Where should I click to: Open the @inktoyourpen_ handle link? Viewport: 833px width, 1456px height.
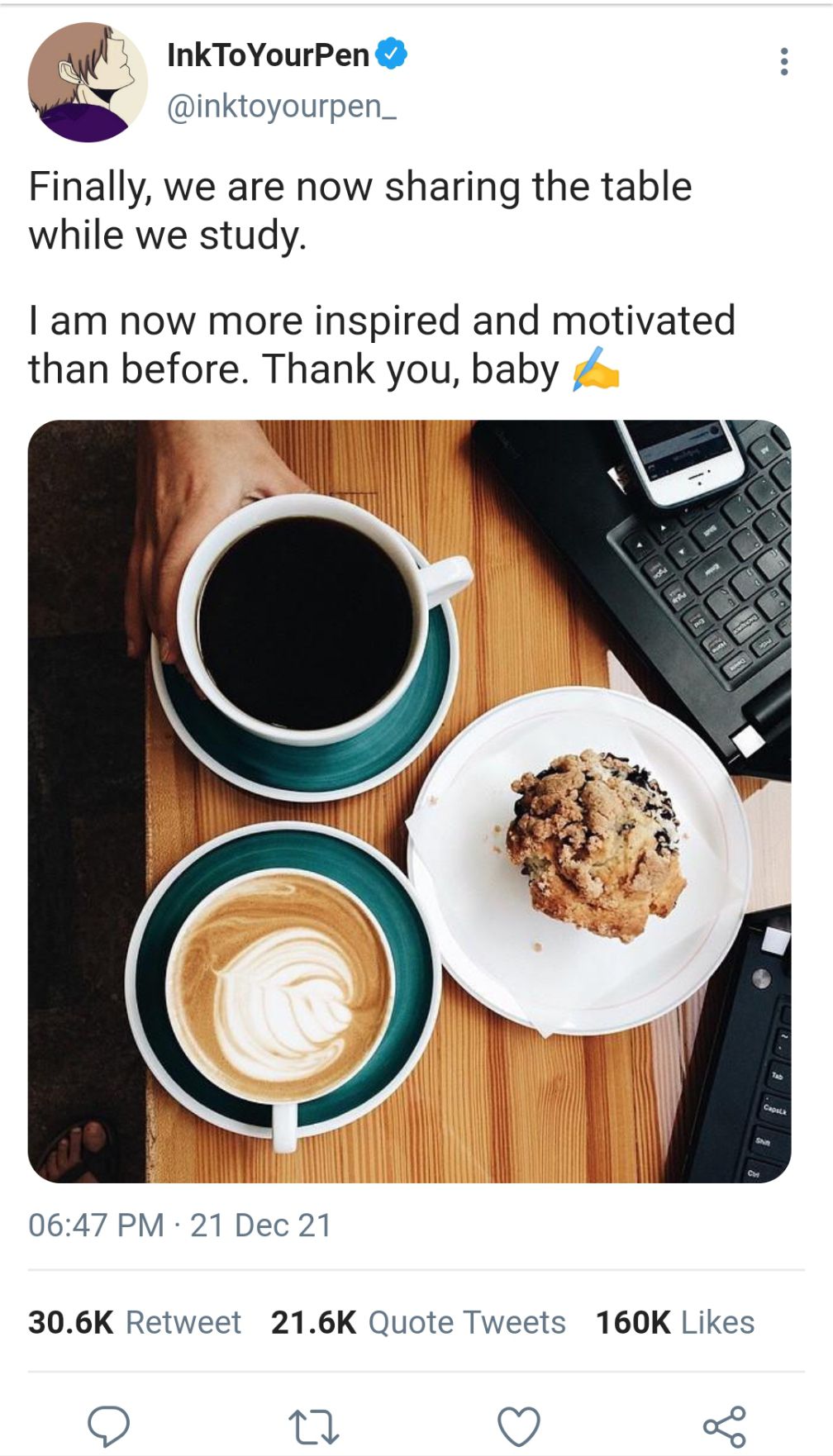pos(282,107)
